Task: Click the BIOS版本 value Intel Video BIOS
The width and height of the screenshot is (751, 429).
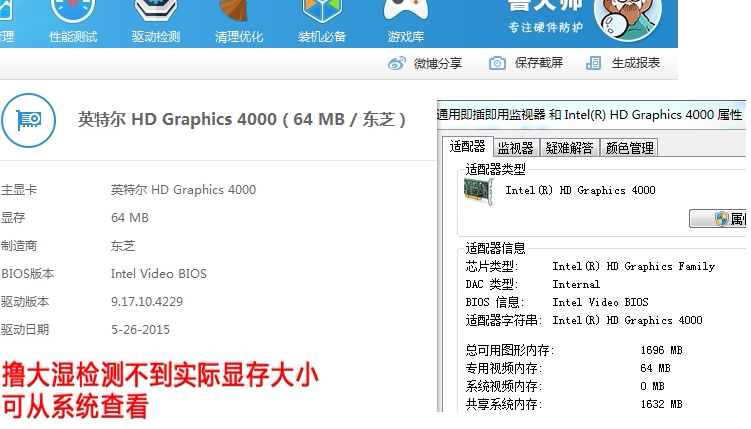Action: [159, 274]
